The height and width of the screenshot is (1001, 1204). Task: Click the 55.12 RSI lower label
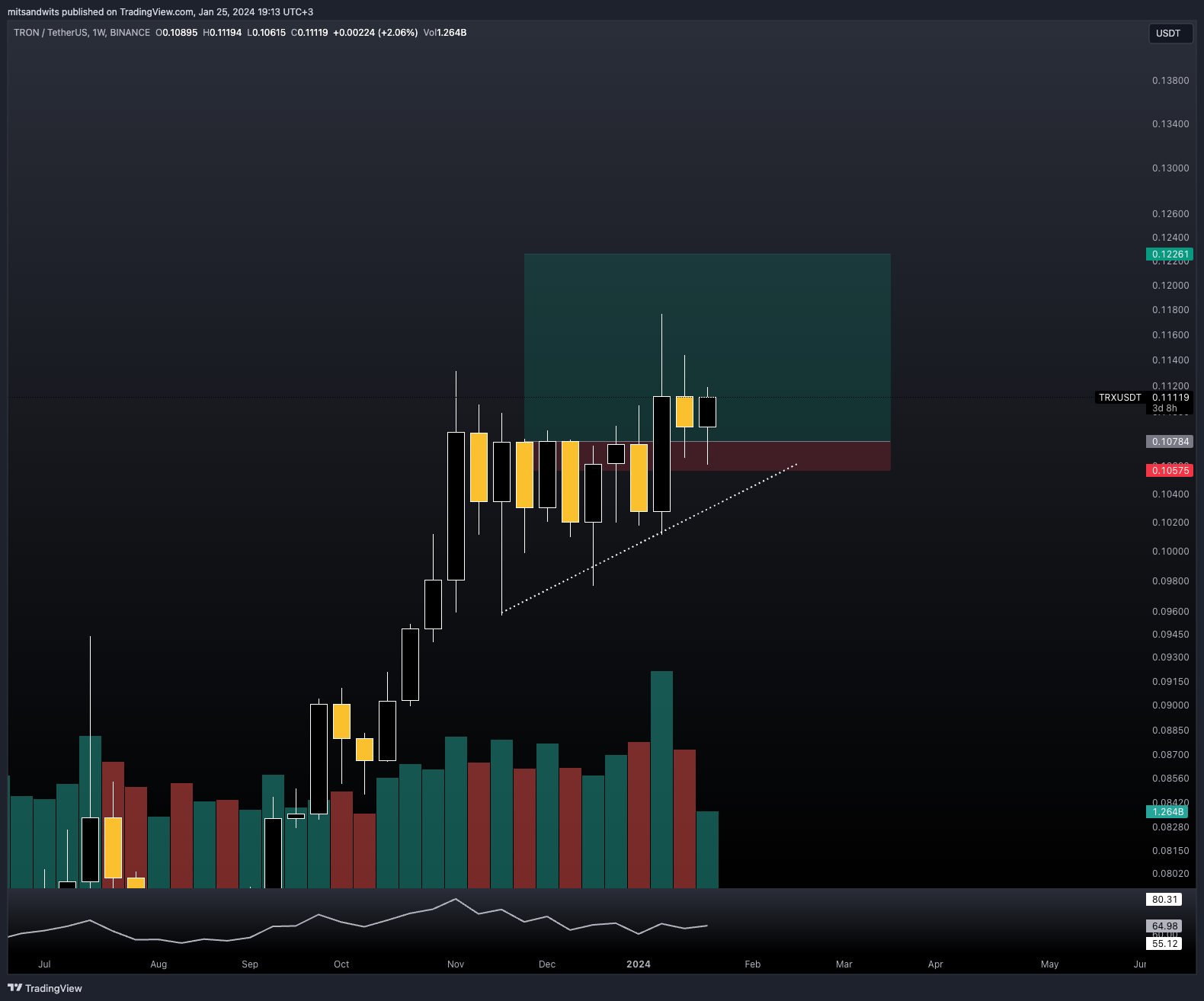1164,944
